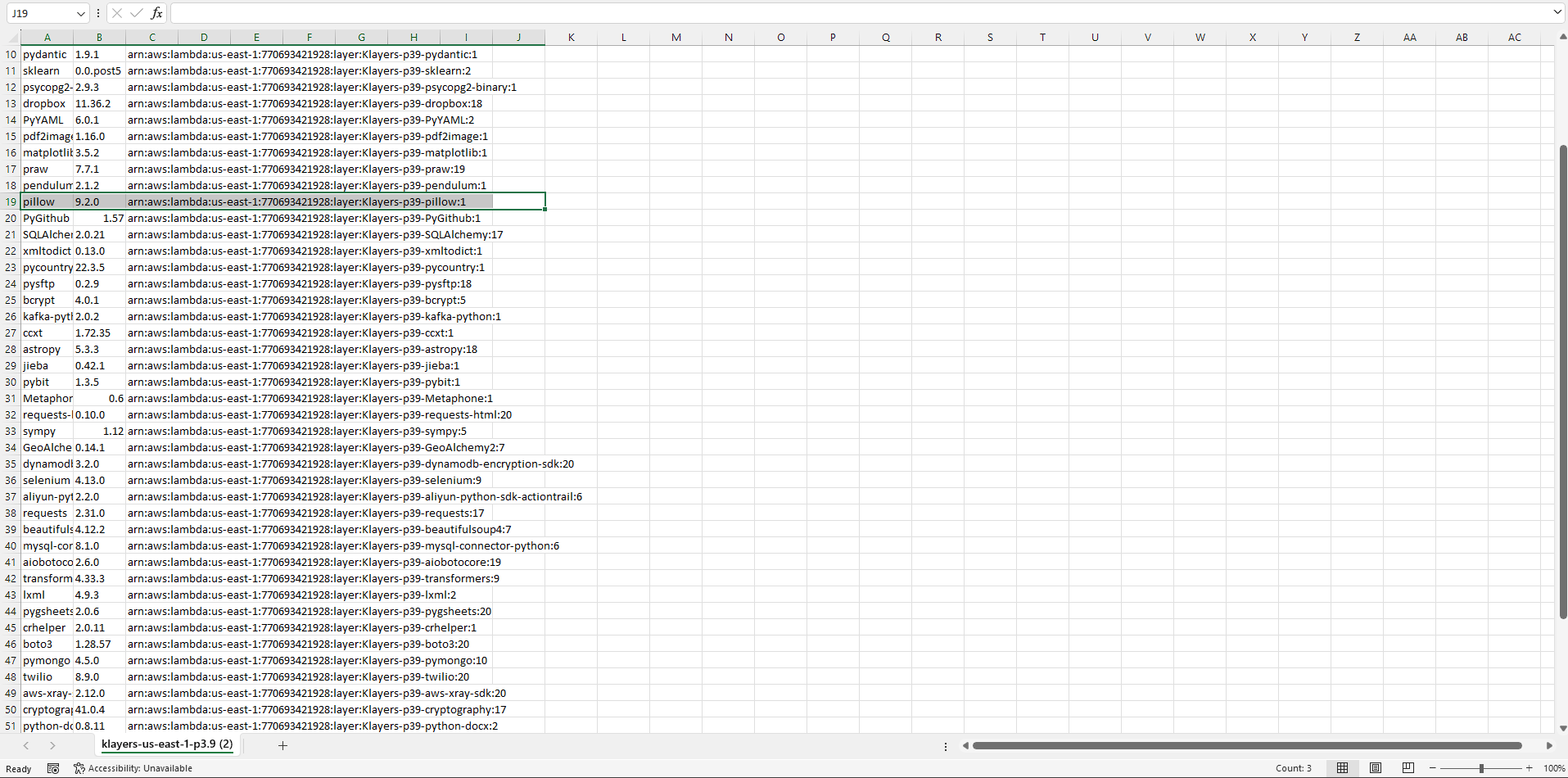Select column header C
Image resolution: width=1568 pixels, height=778 pixels.
[x=152, y=37]
